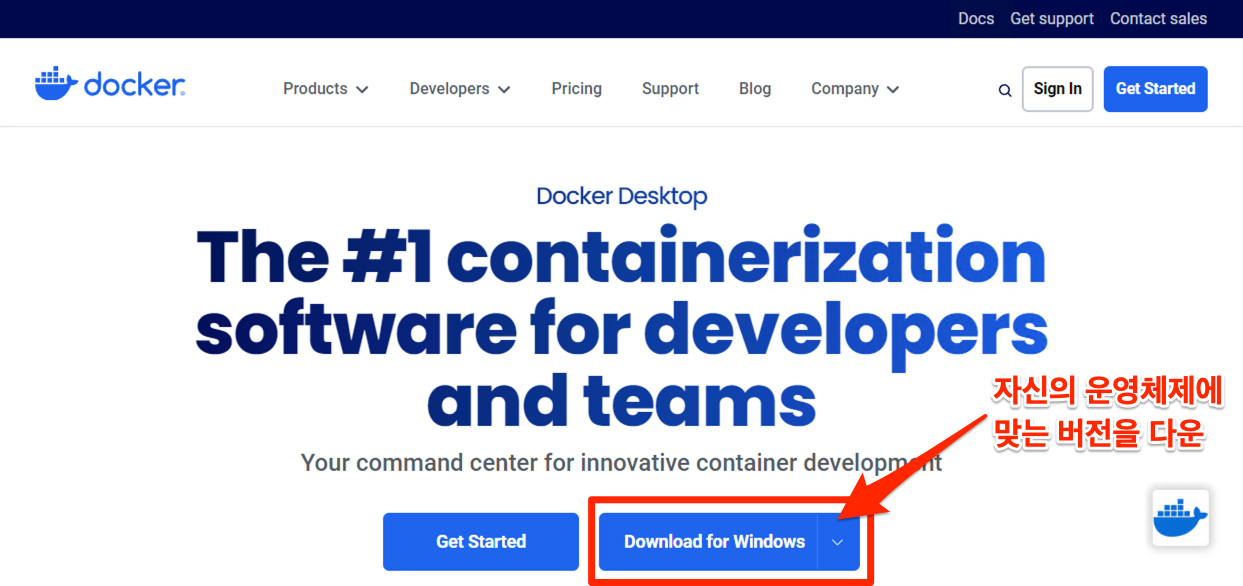Open the download platform chevron dropdown
The image size is (1243, 586).
(838, 542)
